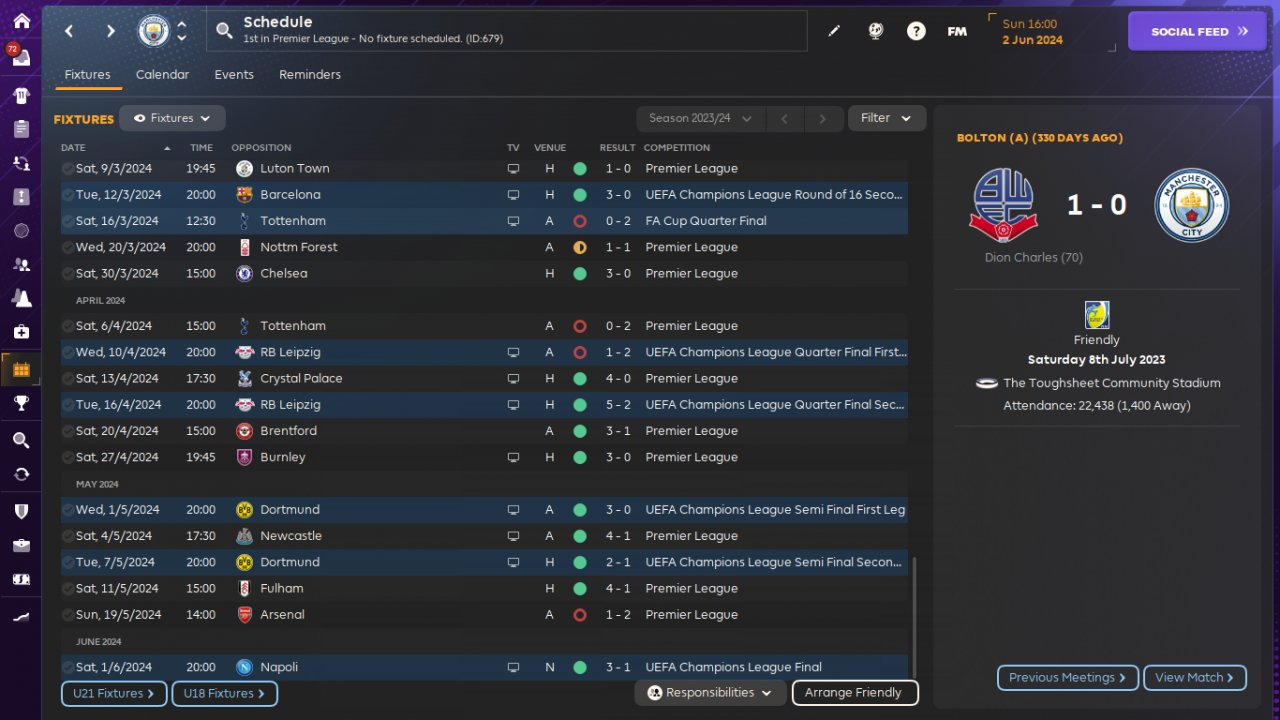The height and width of the screenshot is (720, 1280).
Task: Click the Barcelona club badge
Action: [x=244, y=195]
